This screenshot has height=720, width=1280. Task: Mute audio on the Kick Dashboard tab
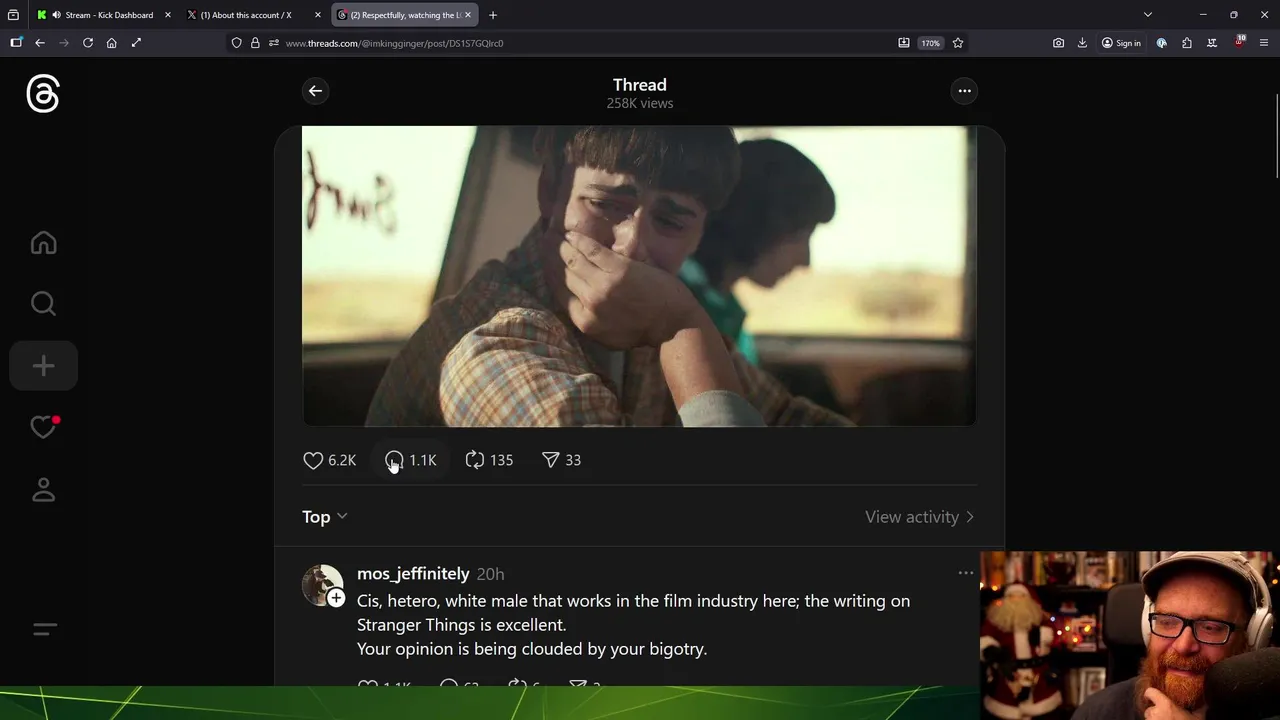(x=56, y=15)
